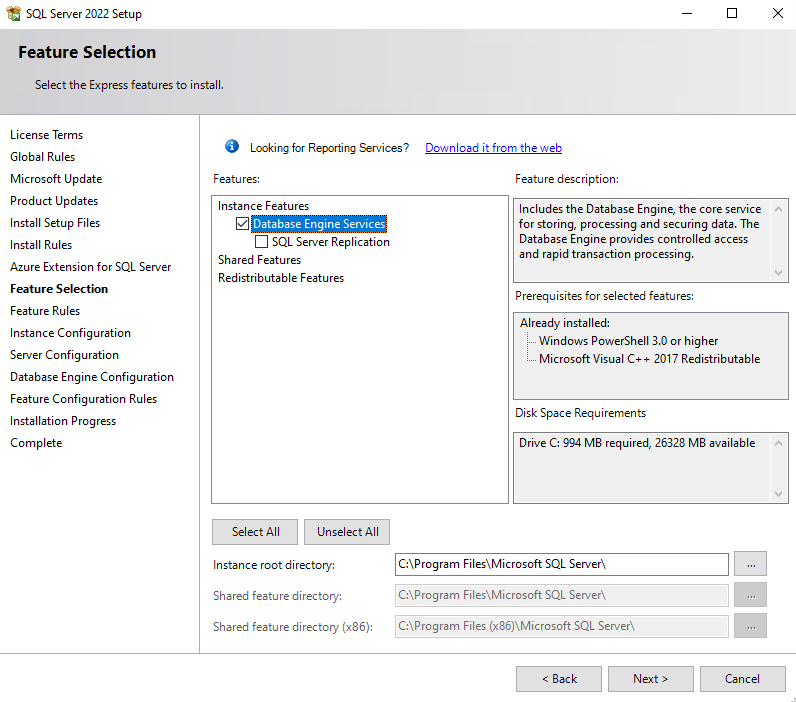Minimize the SQL Server 2022 Setup window
The image size is (796, 702).
[687, 14]
